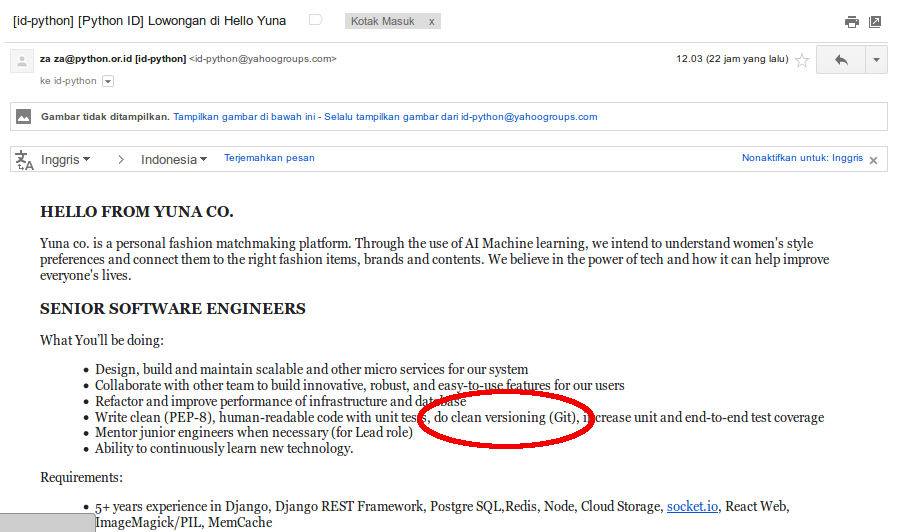Click the image placeholder icon in banner
899x532 pixels.
(x=24, y=117)
